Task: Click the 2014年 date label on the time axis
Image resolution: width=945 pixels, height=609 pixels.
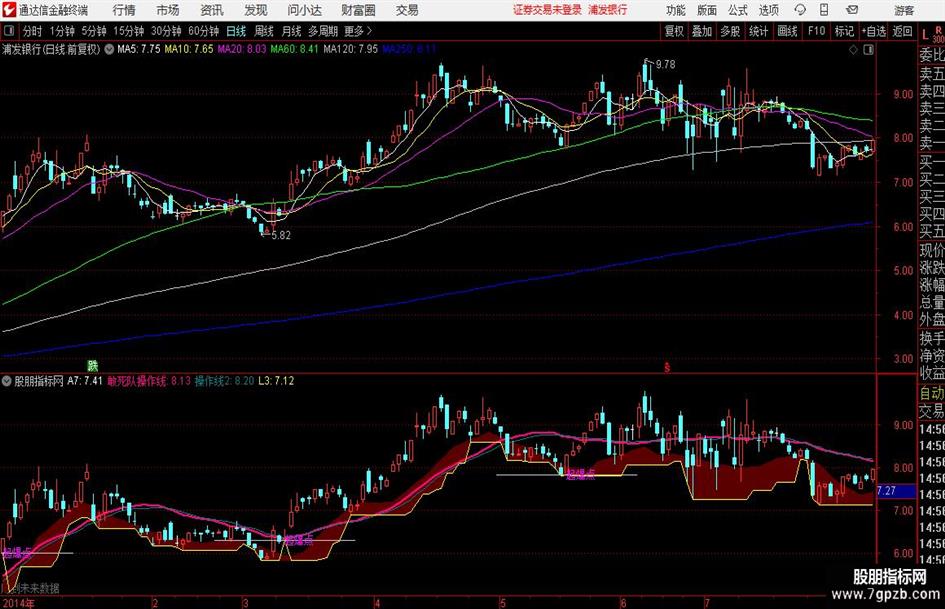Action: (19, 603)
